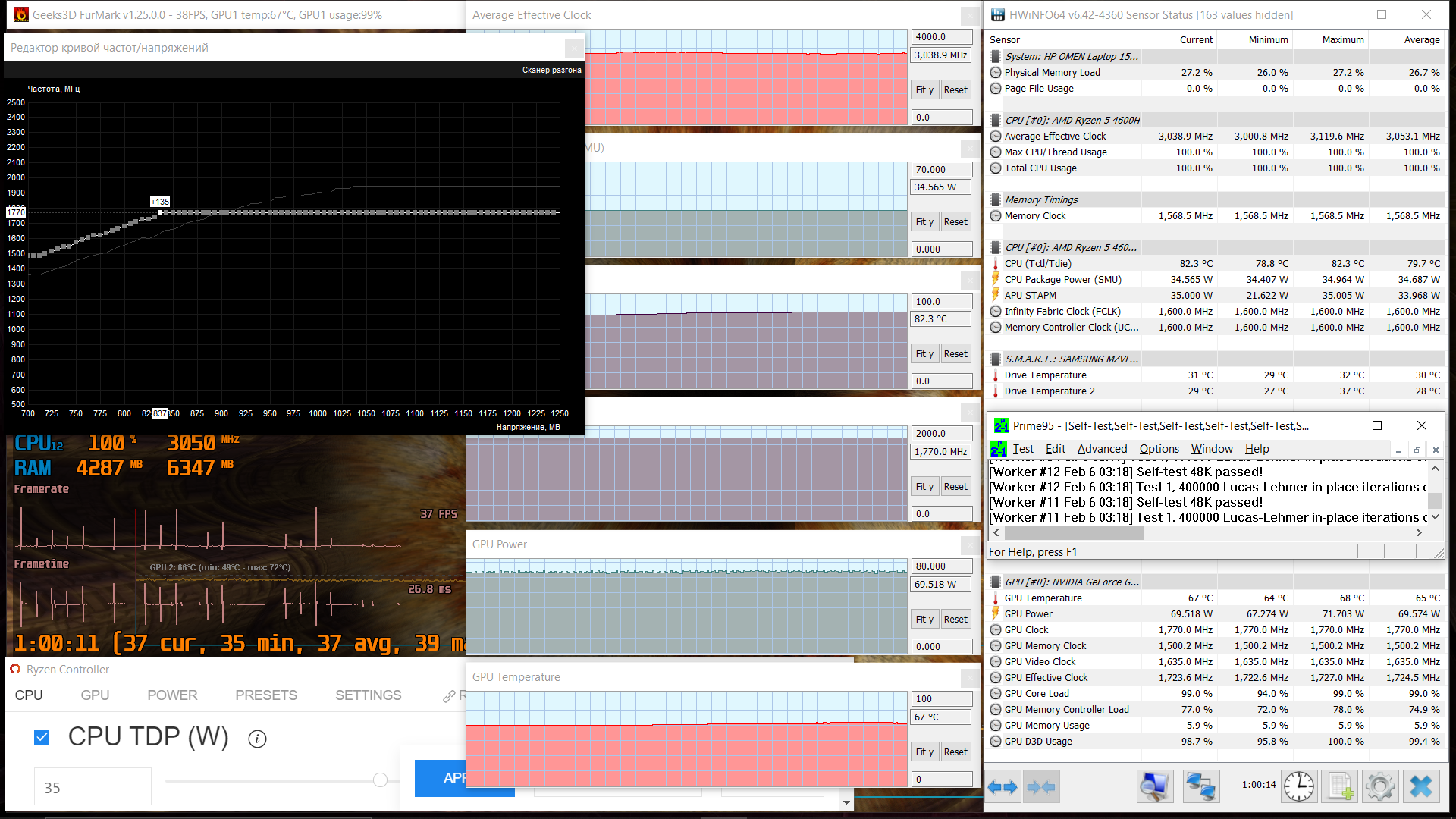Open Prime95 Test menu
The width and height of the screenshot is (1456, 819).
click(1022, 449)
